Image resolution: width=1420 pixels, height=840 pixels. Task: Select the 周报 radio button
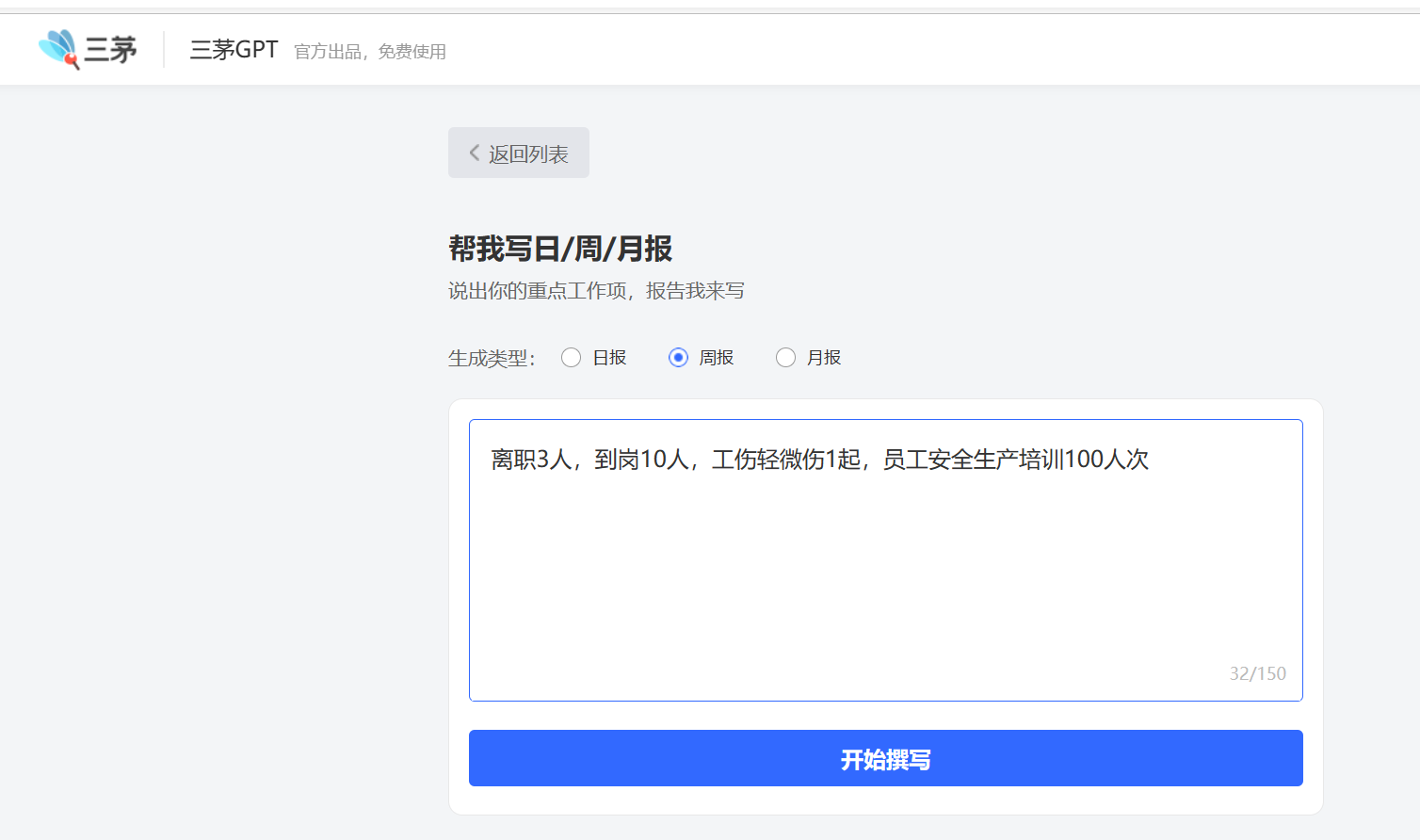pos(678,358)
